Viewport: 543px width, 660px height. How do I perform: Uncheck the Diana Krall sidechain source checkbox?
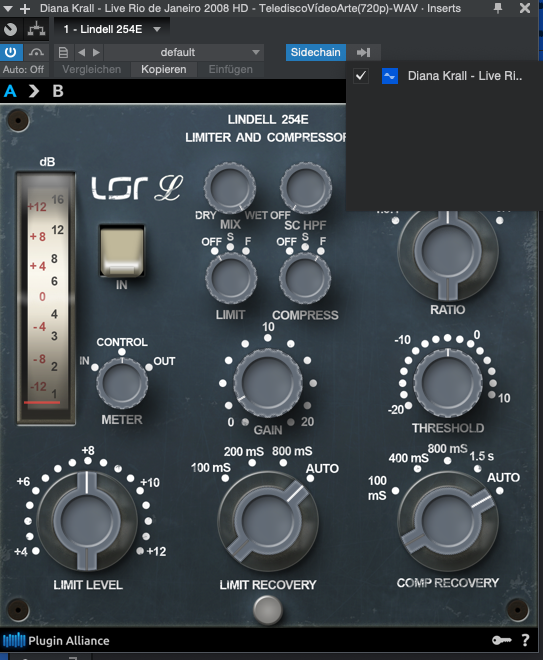point(361,76)
